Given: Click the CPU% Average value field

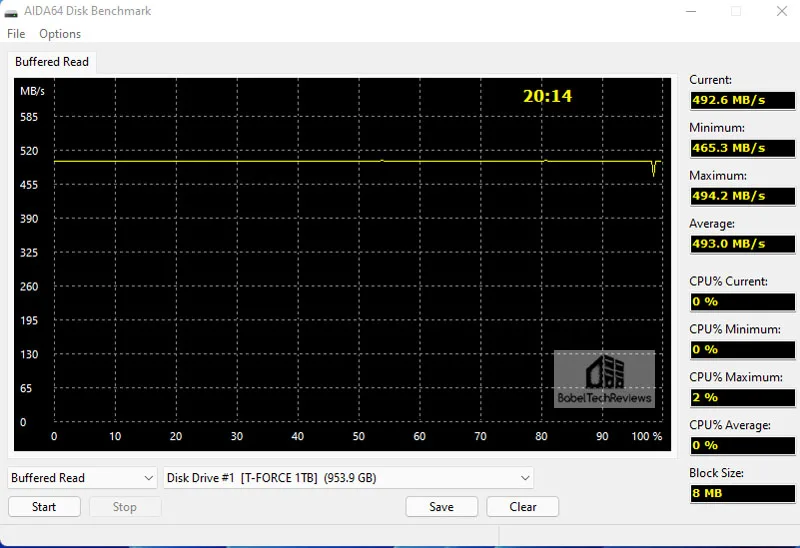Looking at the screenshot, I should point(742,445).
